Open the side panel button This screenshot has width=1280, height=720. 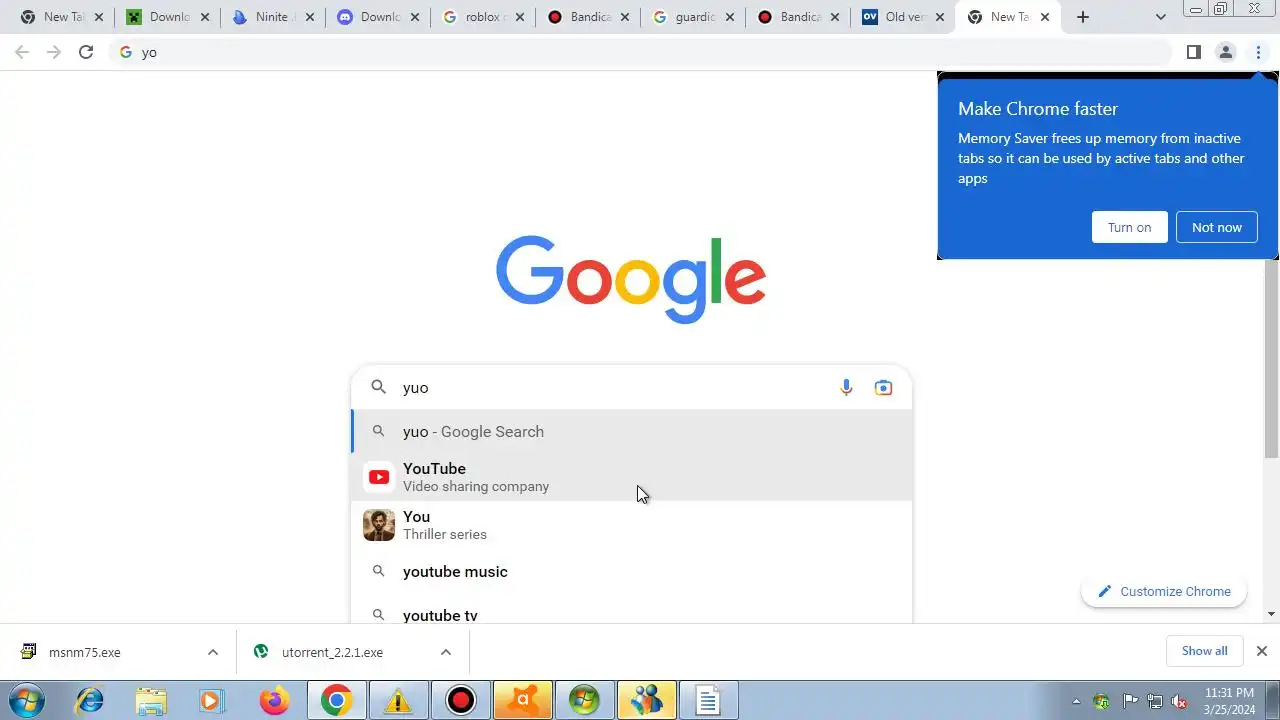[x=1193, y=52]
